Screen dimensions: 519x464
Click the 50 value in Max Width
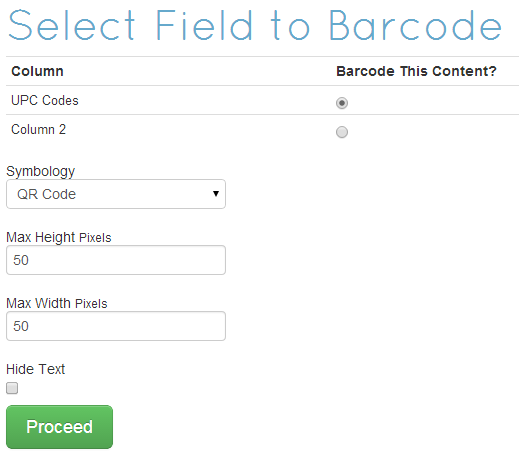point(21,326)
